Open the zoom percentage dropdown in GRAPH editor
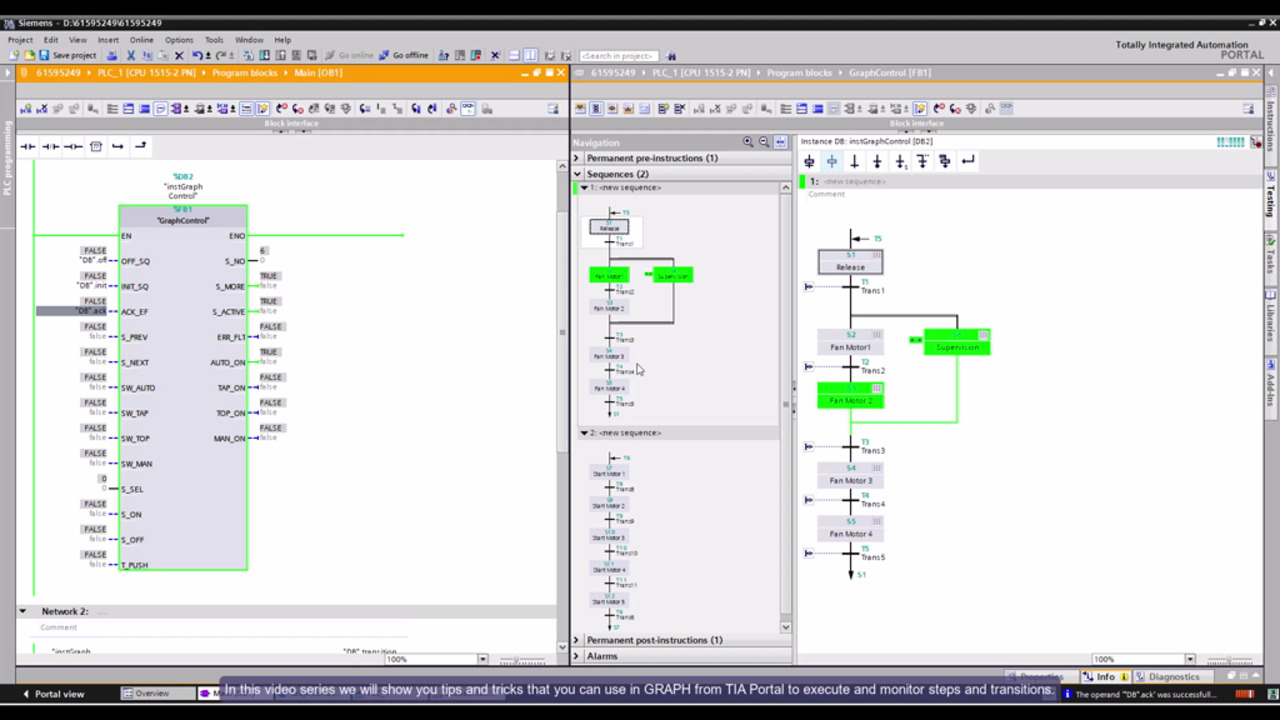The height and width of the screenshot is (720, 1280). pyautogui.click(x=1189, y=659)
